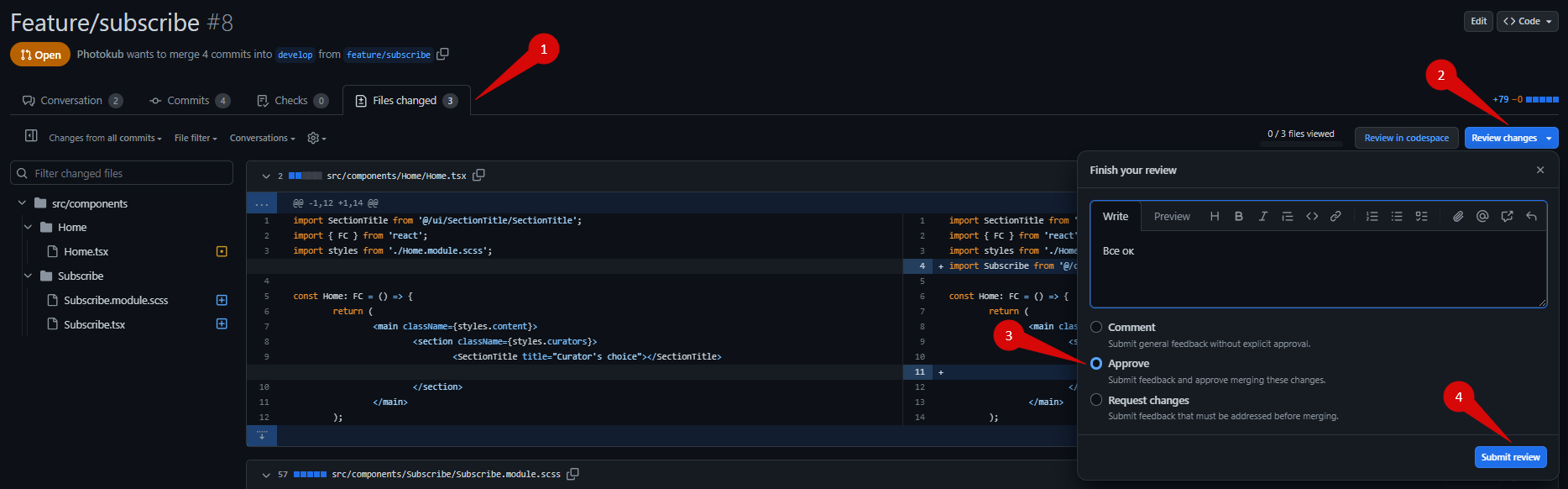This screenshot has width=1568, height=489.
Task: Open the Conversations dropdown
Action: (263, 138)
